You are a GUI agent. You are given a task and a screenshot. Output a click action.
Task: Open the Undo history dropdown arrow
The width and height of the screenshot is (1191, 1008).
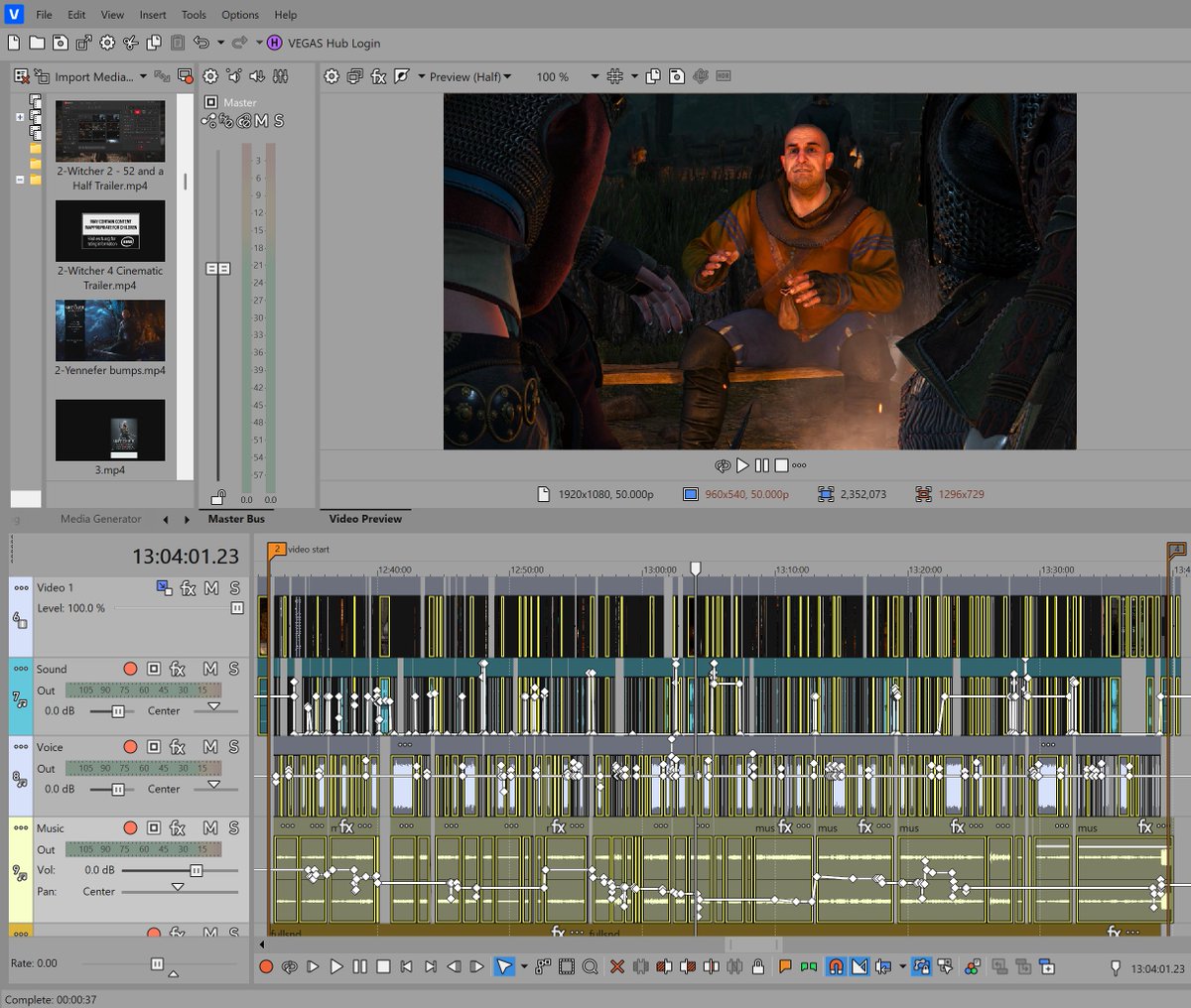coord(220,43)
